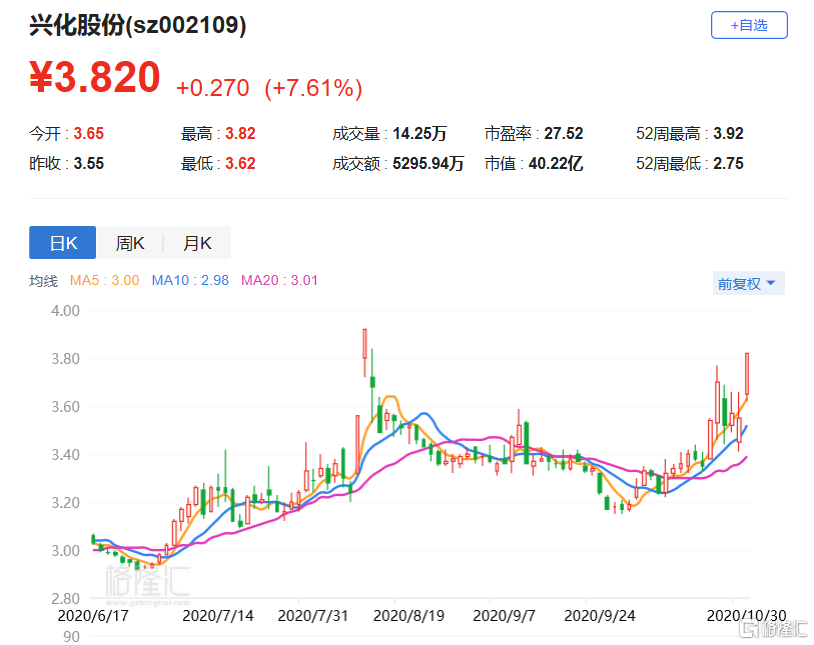Select the 今开 value 3.65
The height and width of the screenshot is (645, 814).
coord(89,133)
